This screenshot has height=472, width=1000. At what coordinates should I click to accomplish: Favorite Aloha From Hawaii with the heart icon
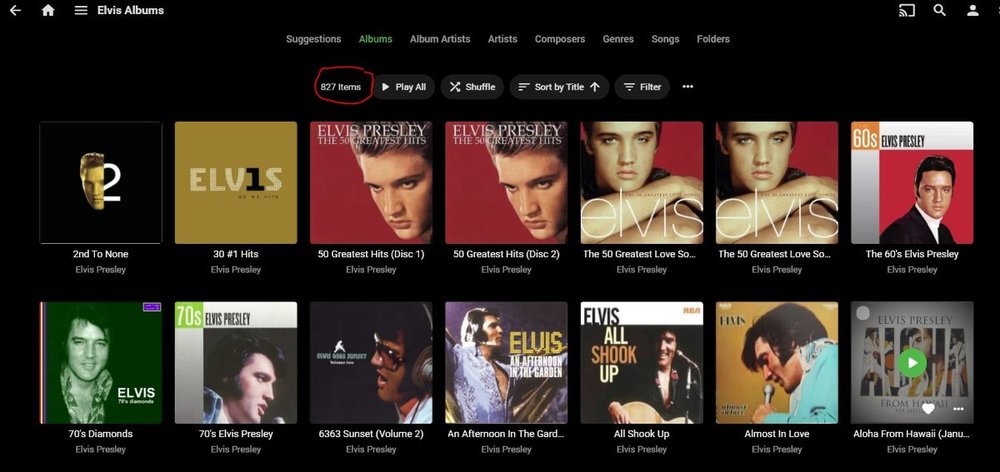(x=929, y=409)
